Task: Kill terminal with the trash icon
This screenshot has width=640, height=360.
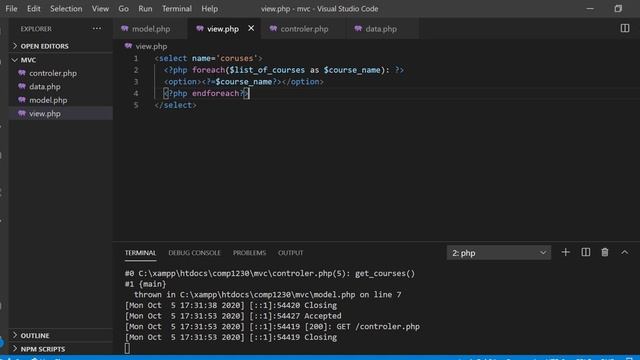Action: (605, 253)
